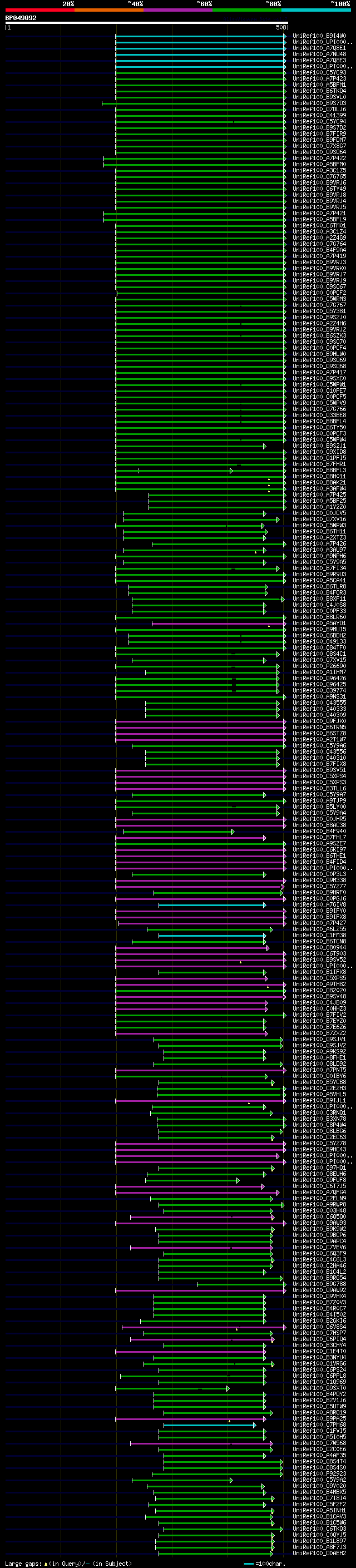Open the UniRef100_Q9Y020 hit
Screen dimensions: 356x1568
(x=319, y=1486)
